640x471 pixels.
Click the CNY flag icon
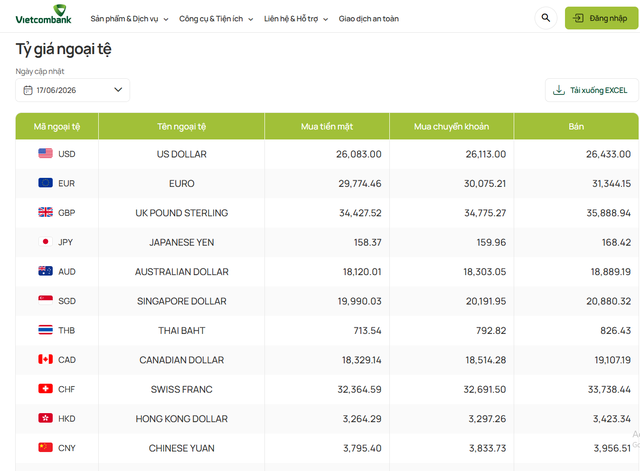point(45,447)
